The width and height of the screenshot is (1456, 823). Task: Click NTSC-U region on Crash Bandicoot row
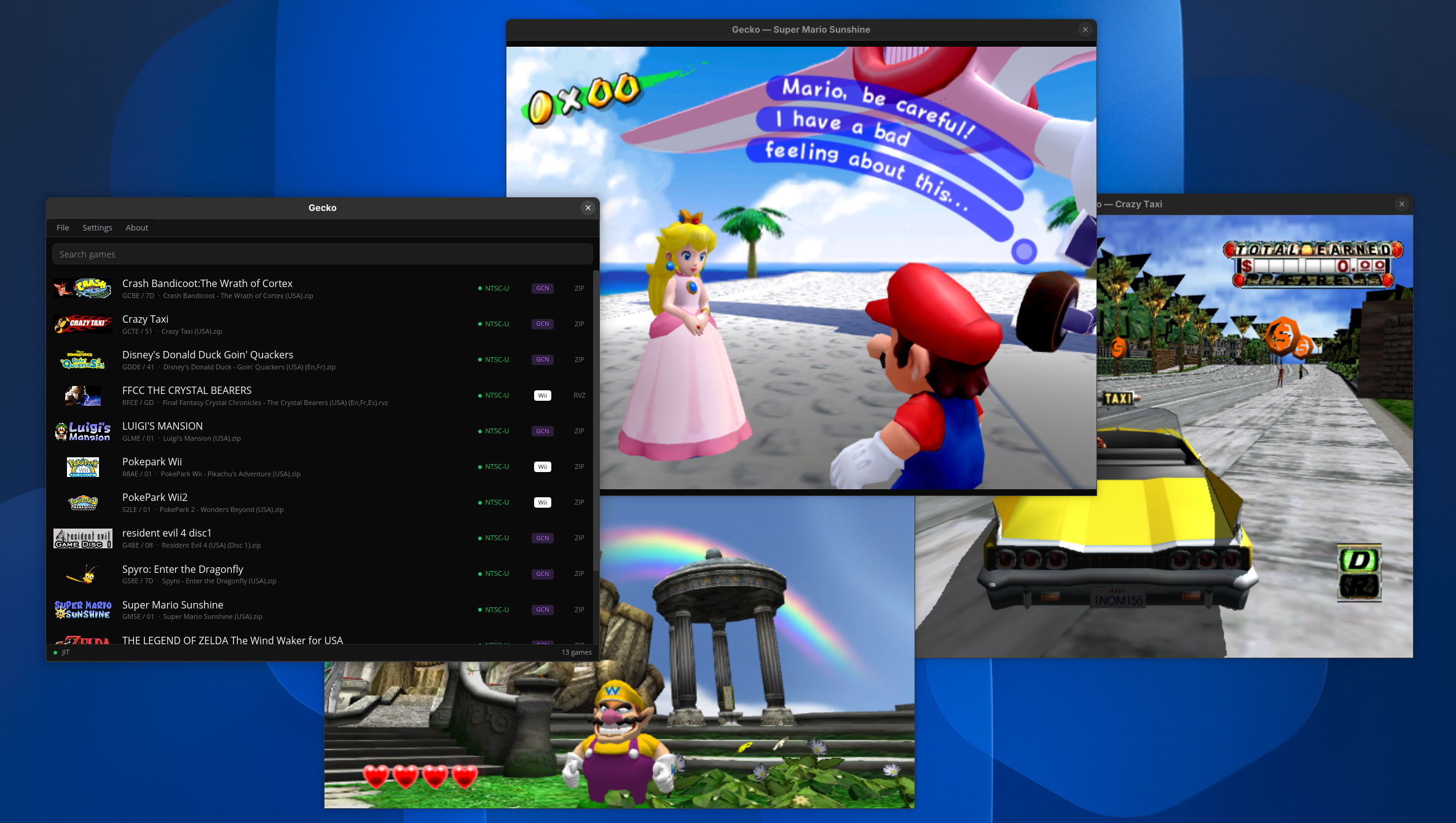(x=494, y=288)
